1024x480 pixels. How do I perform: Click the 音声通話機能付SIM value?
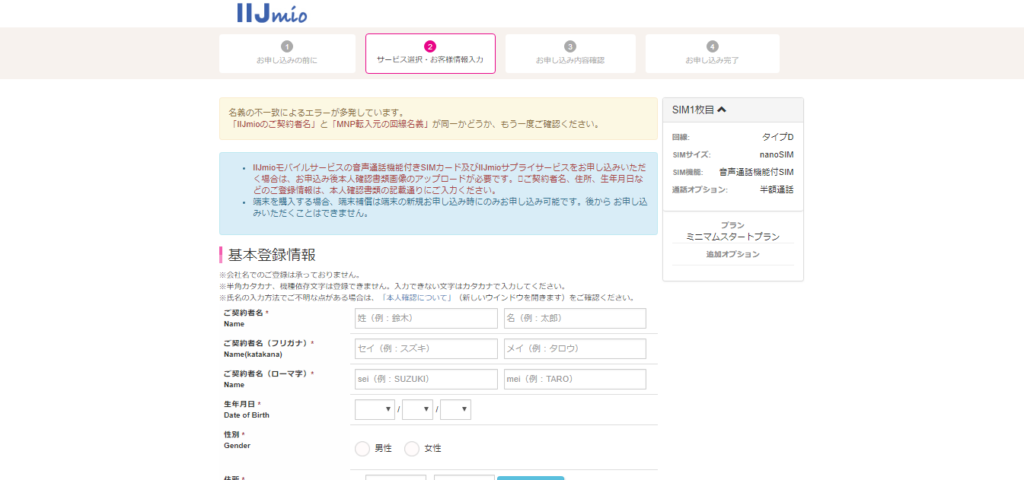pos(756,172)
